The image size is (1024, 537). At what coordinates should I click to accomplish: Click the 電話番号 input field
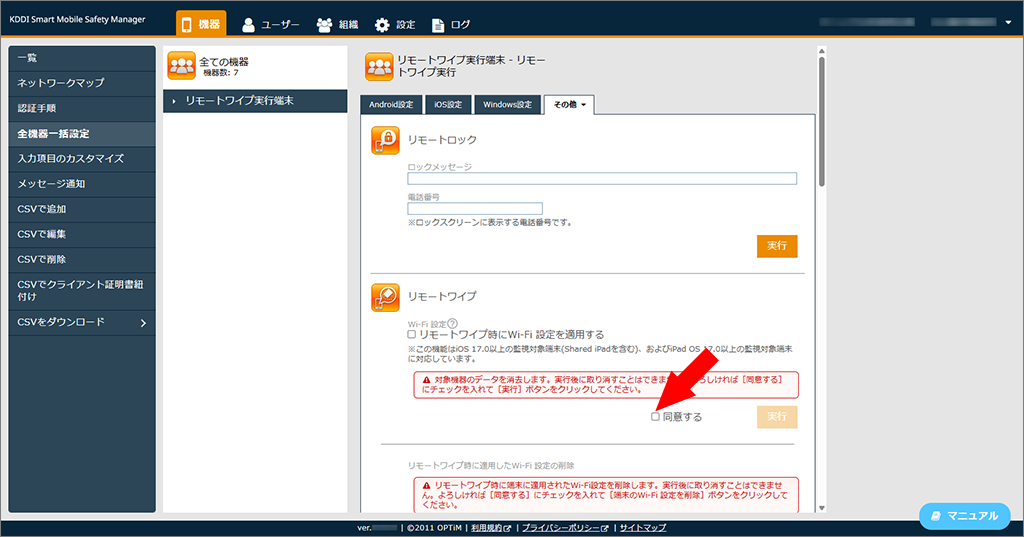tap(475, 208)
